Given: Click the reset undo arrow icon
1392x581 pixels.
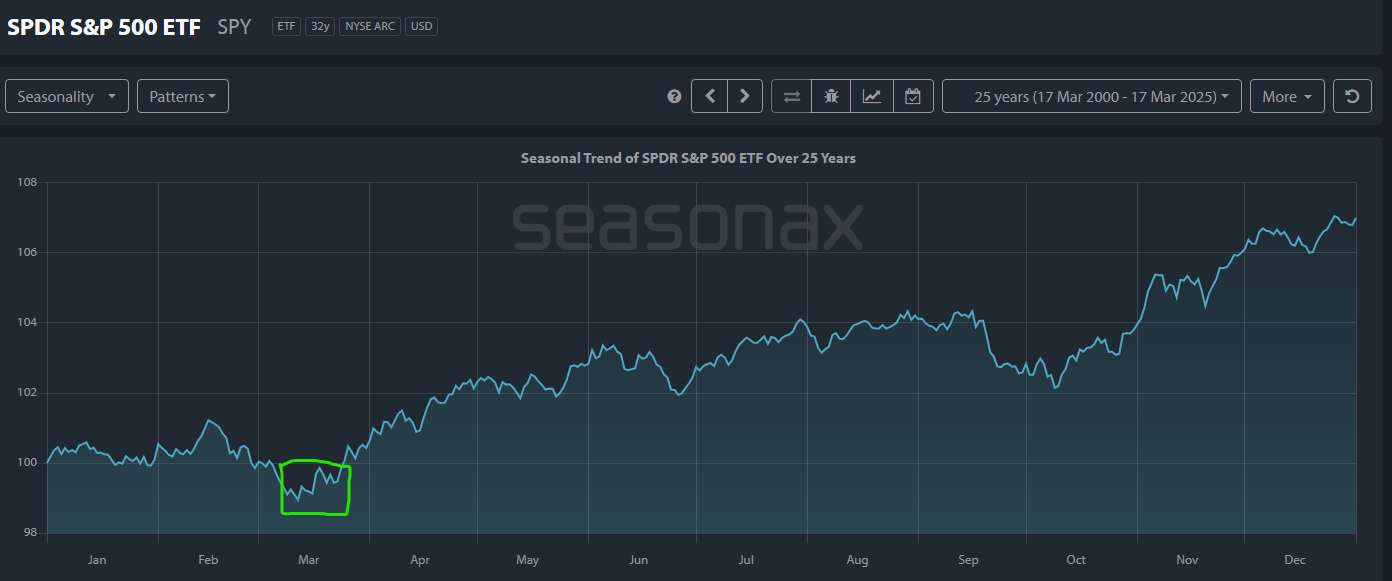Looking at the screenshot, I should coord(1352,96).
